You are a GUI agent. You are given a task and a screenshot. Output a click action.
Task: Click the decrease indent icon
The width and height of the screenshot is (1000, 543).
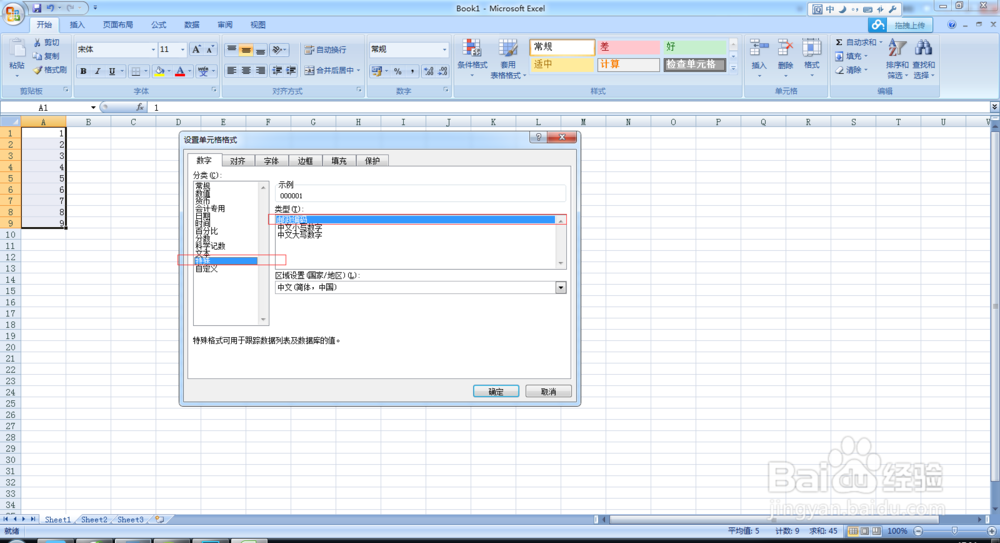277,71
